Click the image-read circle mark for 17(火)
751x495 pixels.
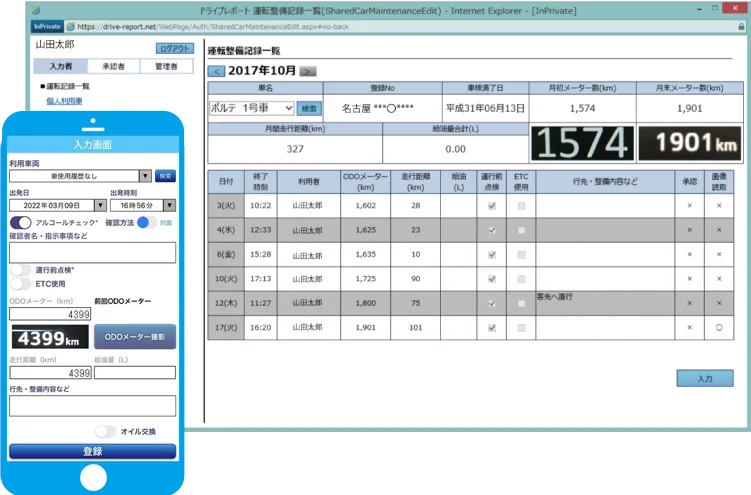coord(718,327)
